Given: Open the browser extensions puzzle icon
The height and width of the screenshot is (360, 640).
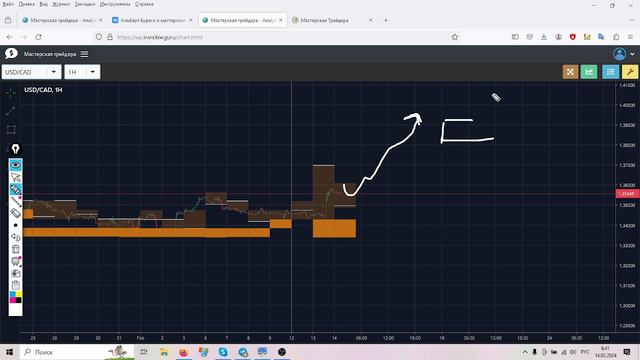Looking at the screenshot, I should (x=616, y=37).
